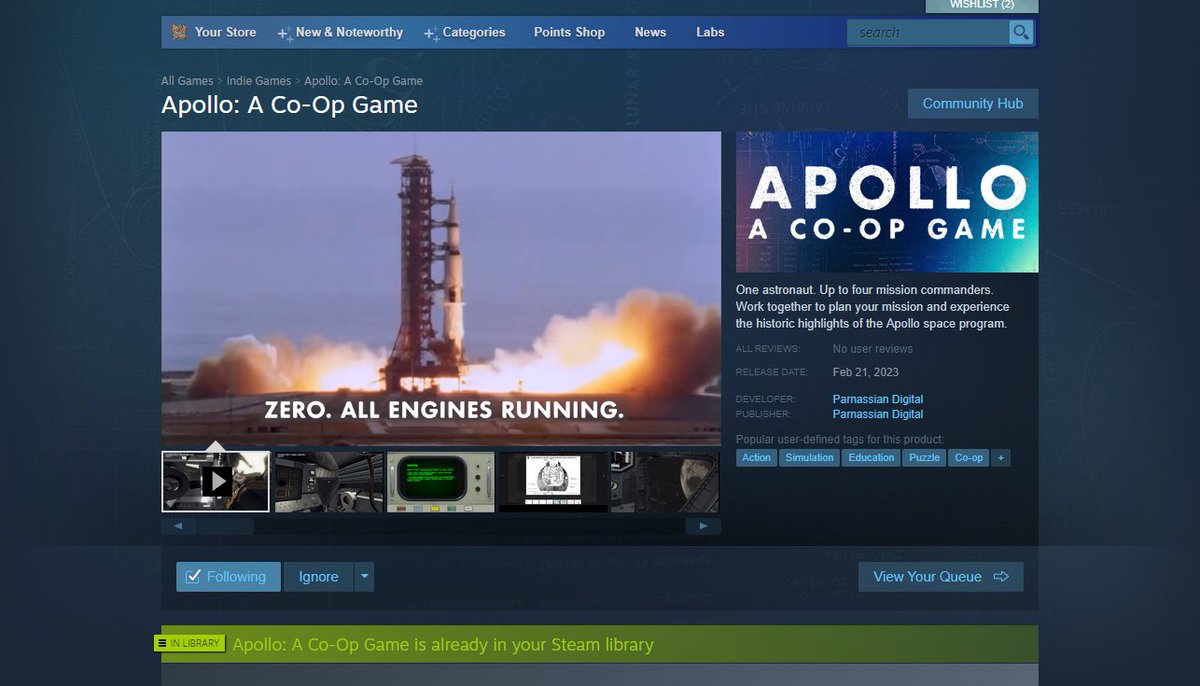Toggle the Following checkbox button

click(229, 577)
